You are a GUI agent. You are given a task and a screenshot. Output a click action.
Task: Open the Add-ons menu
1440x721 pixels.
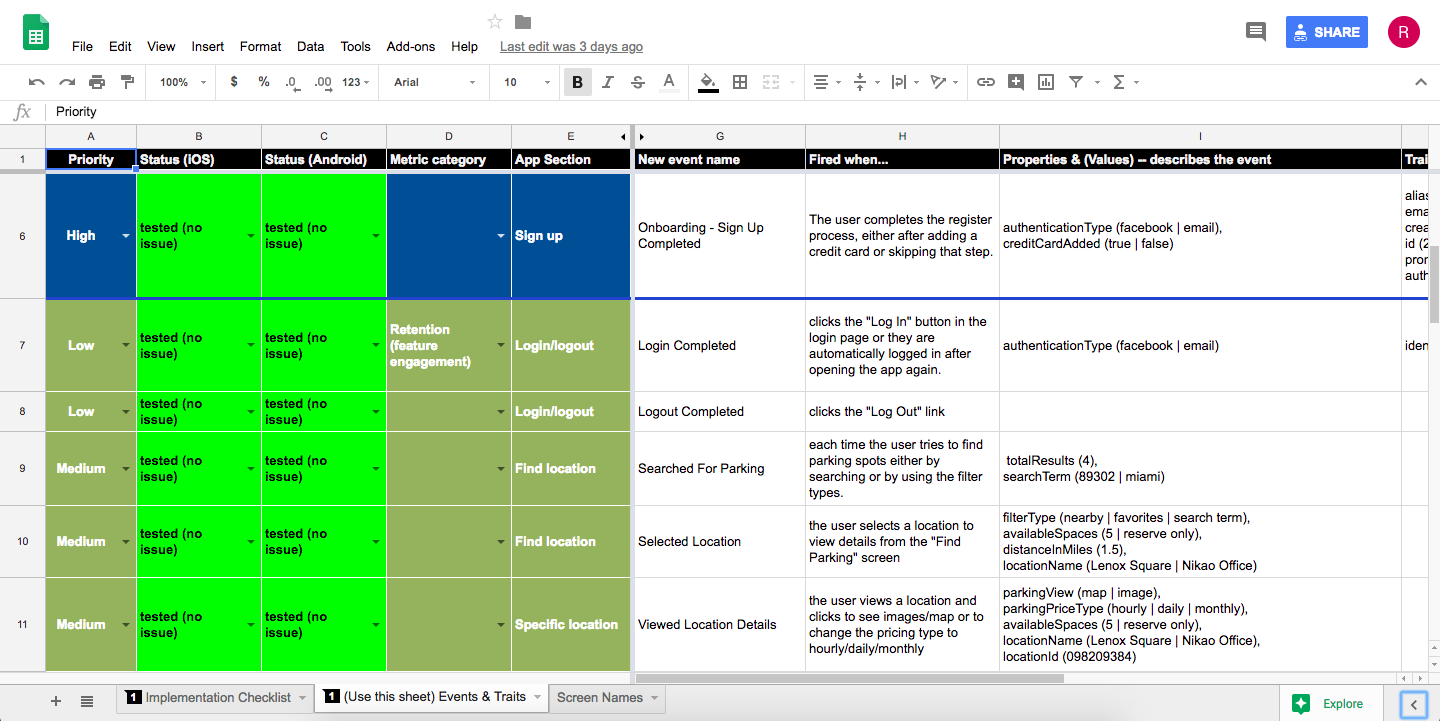411,46
